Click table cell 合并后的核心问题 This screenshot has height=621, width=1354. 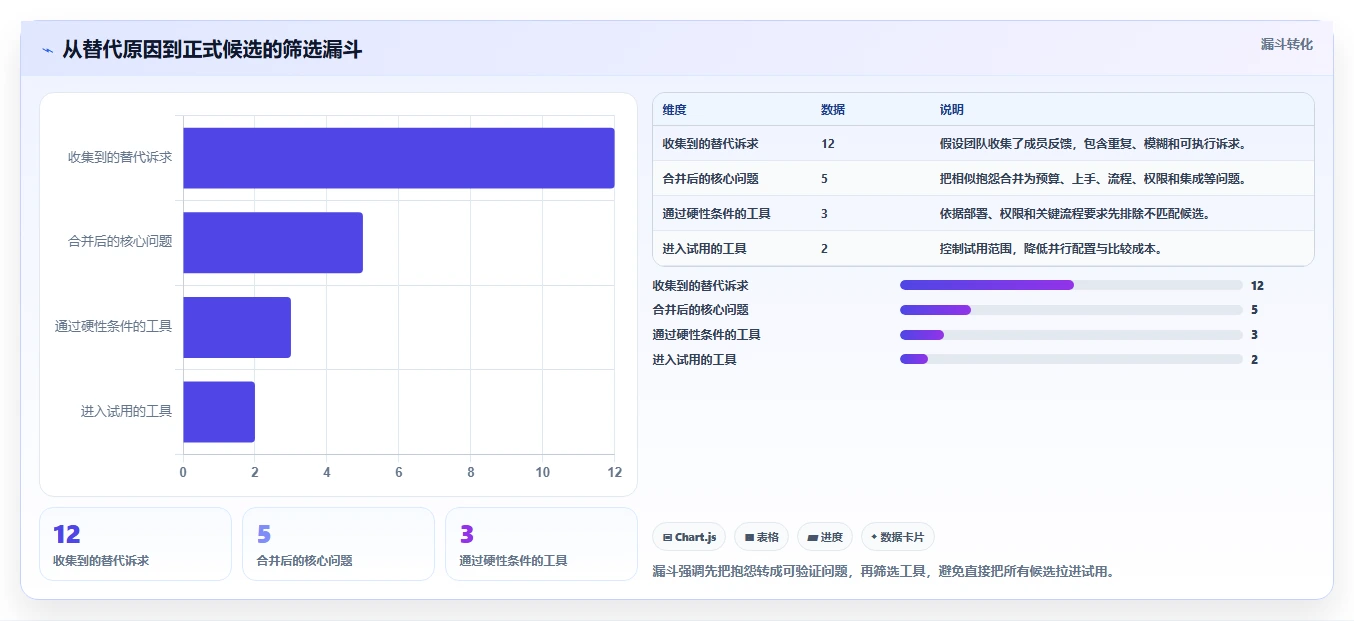(710, 179)
